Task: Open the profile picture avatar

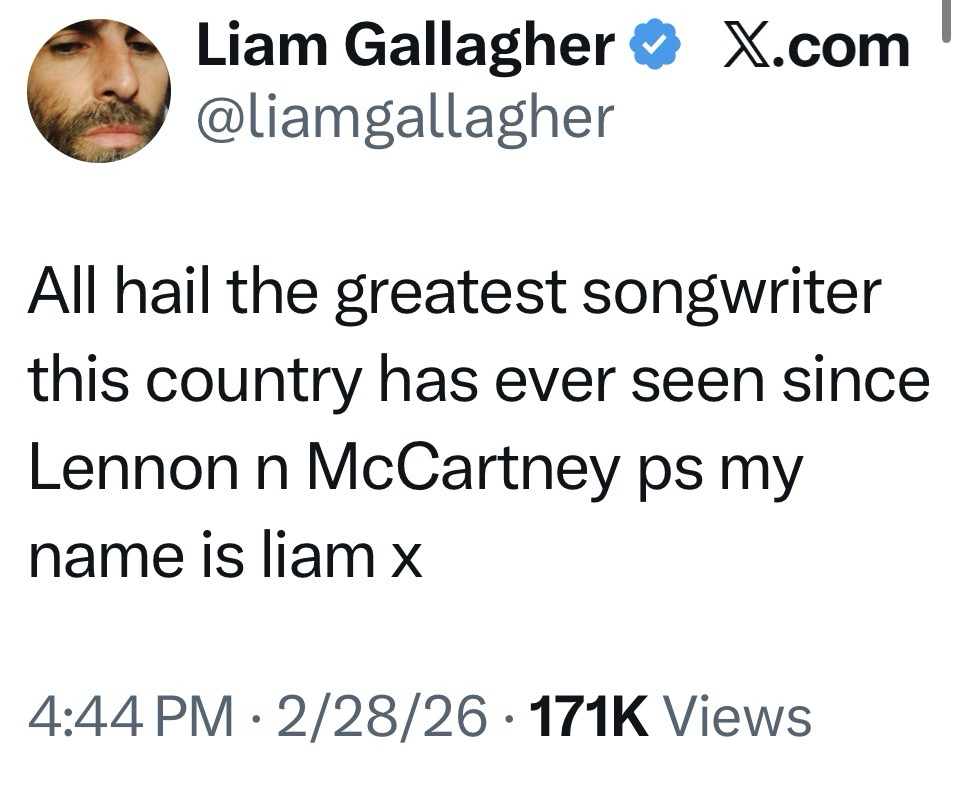Action: point(98,90)
